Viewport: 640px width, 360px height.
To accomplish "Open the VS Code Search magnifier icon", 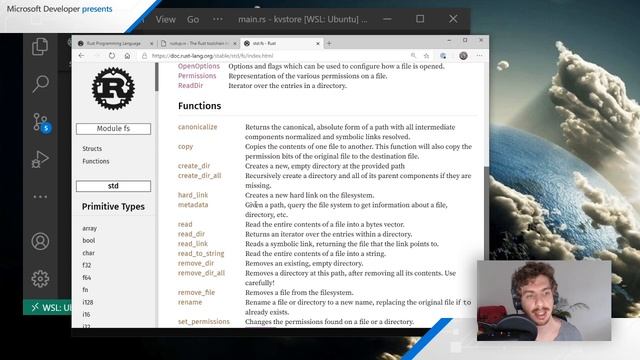I will point(40,84).
